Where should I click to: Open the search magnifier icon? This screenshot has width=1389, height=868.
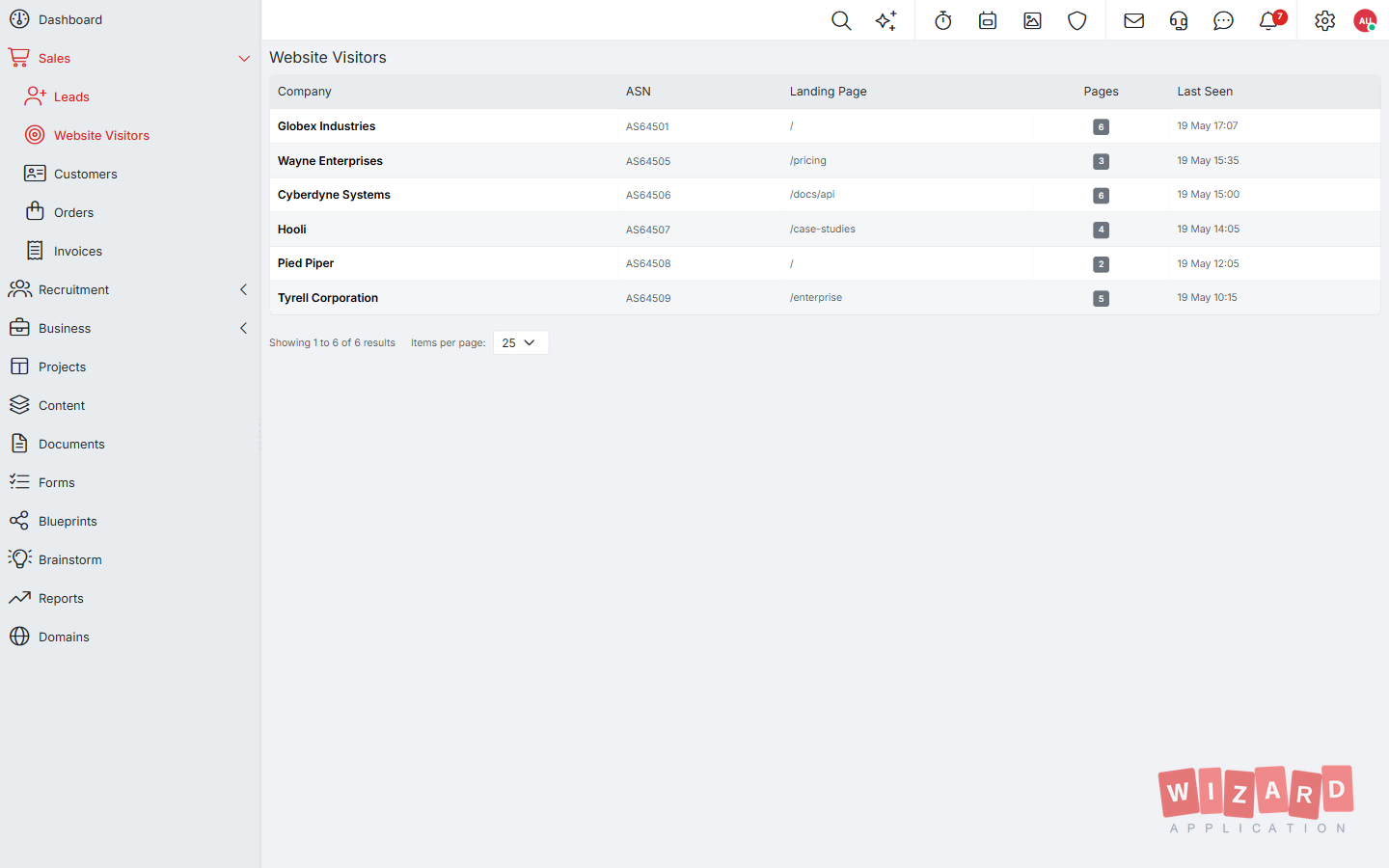point(841,20)
